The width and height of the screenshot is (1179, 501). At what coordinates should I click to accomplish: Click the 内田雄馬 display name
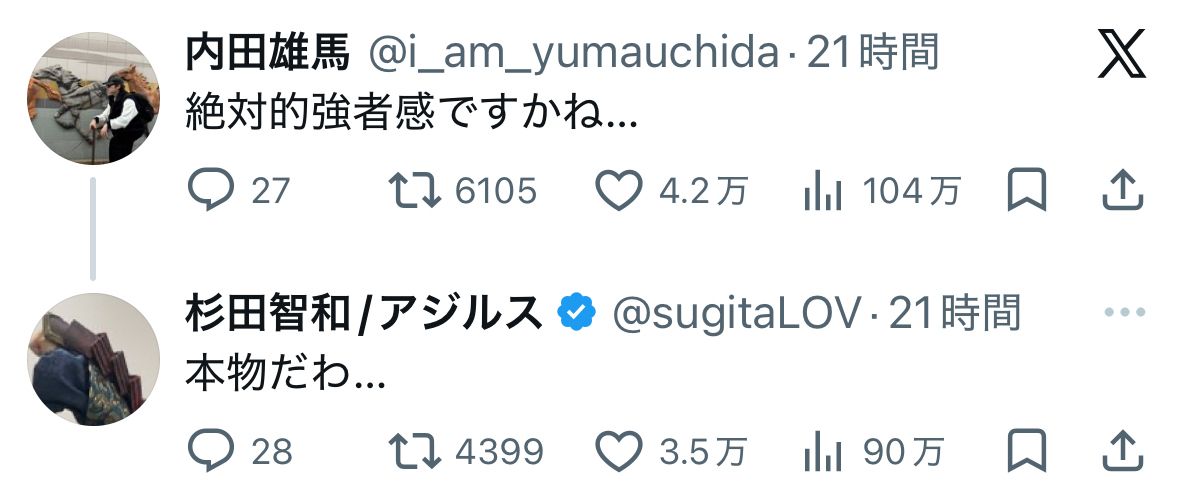point(268,53)
